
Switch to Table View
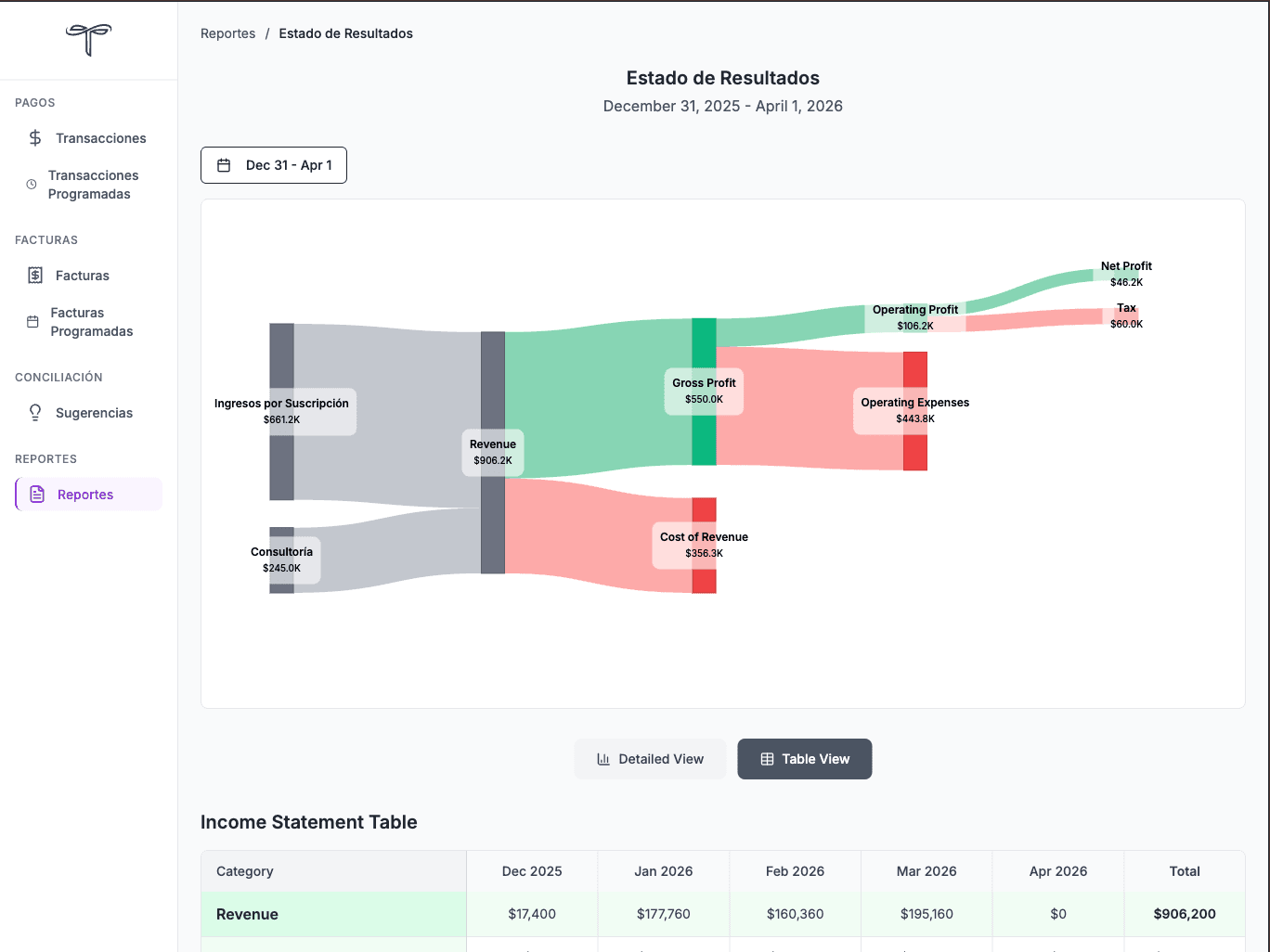[x=804, y=759]
